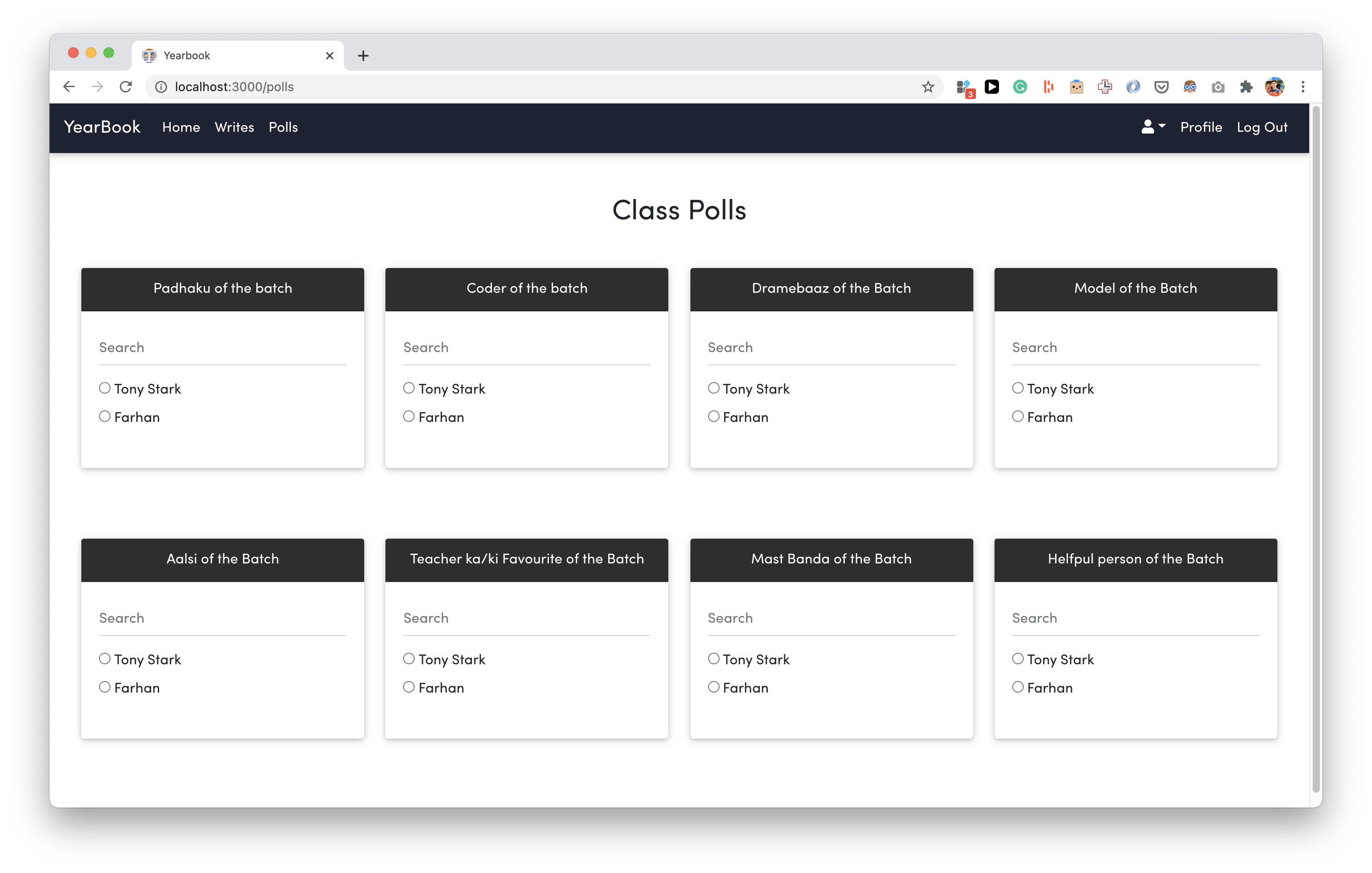Choose Farhan in Helfpul person of the Batch

click(x=1018, y=687)
